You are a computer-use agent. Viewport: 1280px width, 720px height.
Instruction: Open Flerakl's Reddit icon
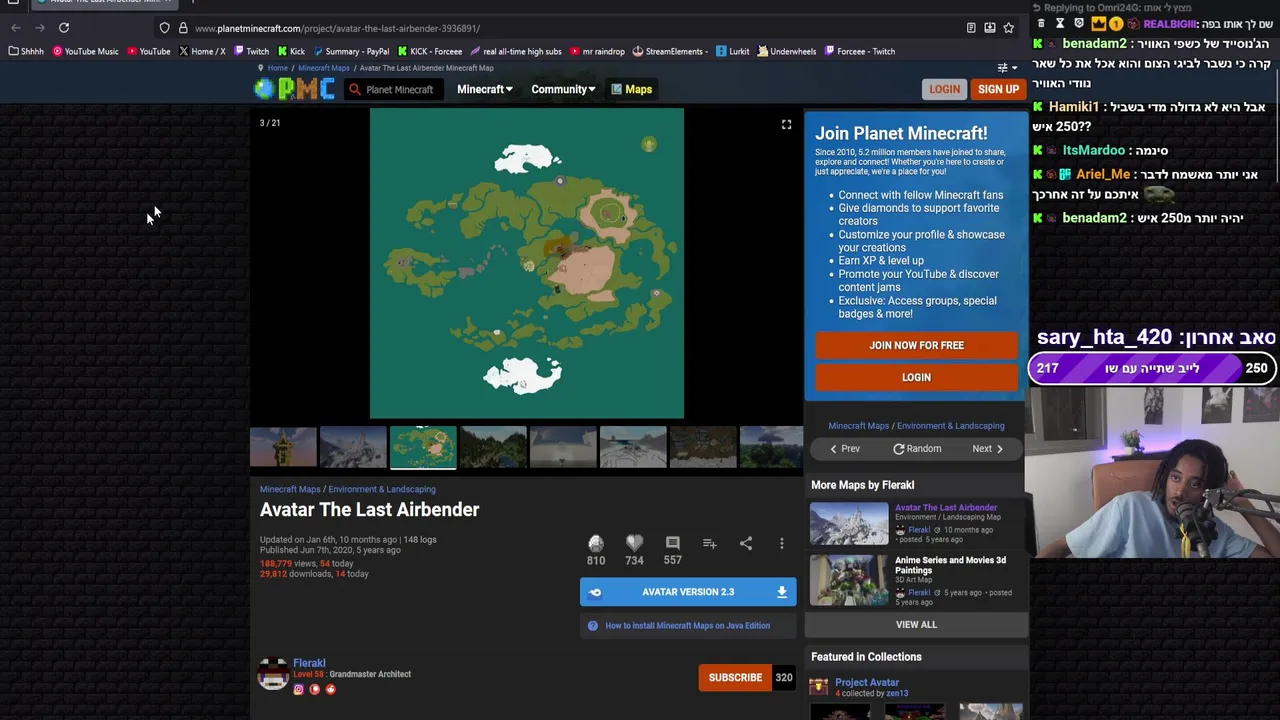331,689
